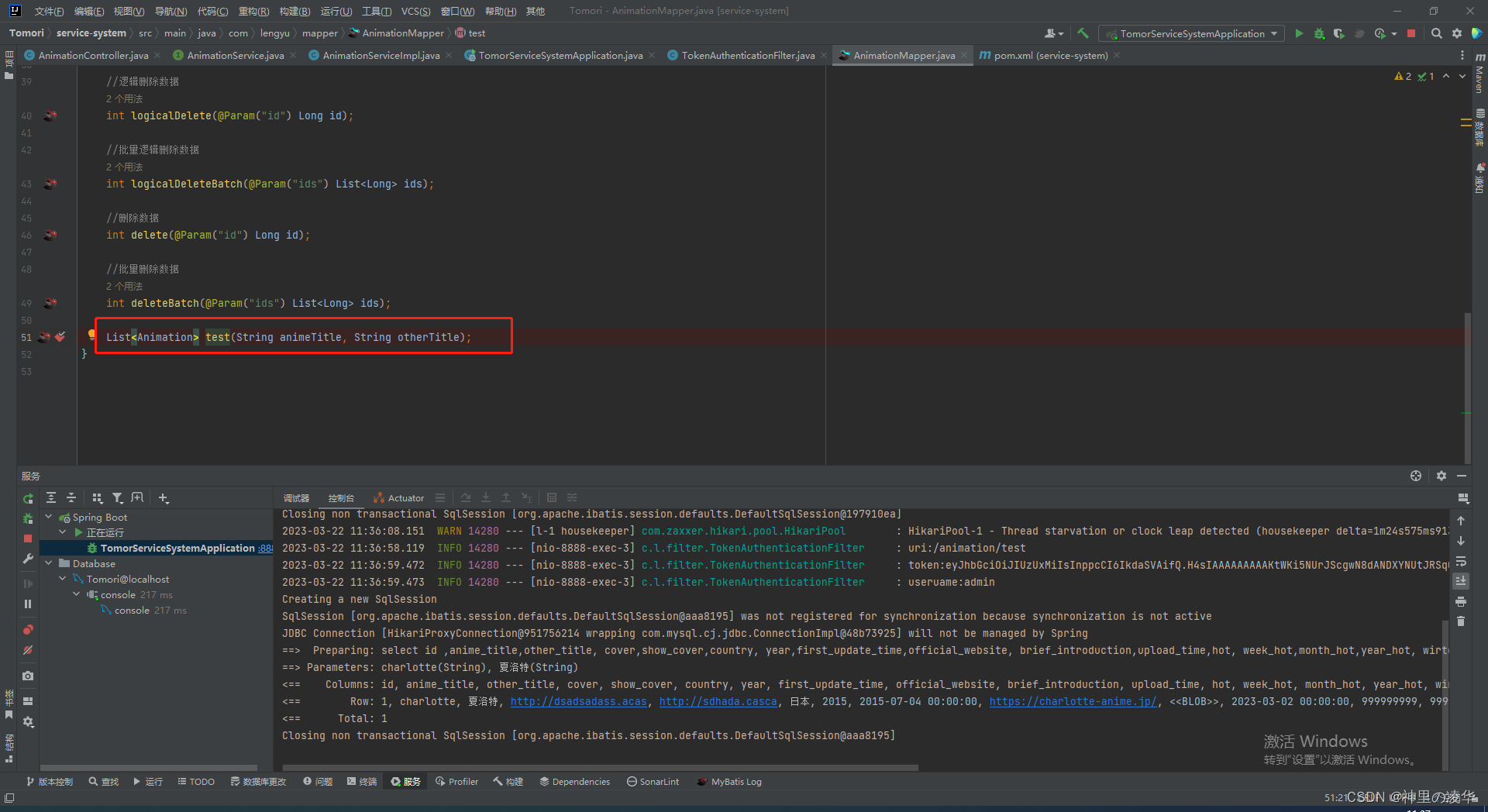
Task: Open the VCS(S) menu
Action: click(416, 11)
